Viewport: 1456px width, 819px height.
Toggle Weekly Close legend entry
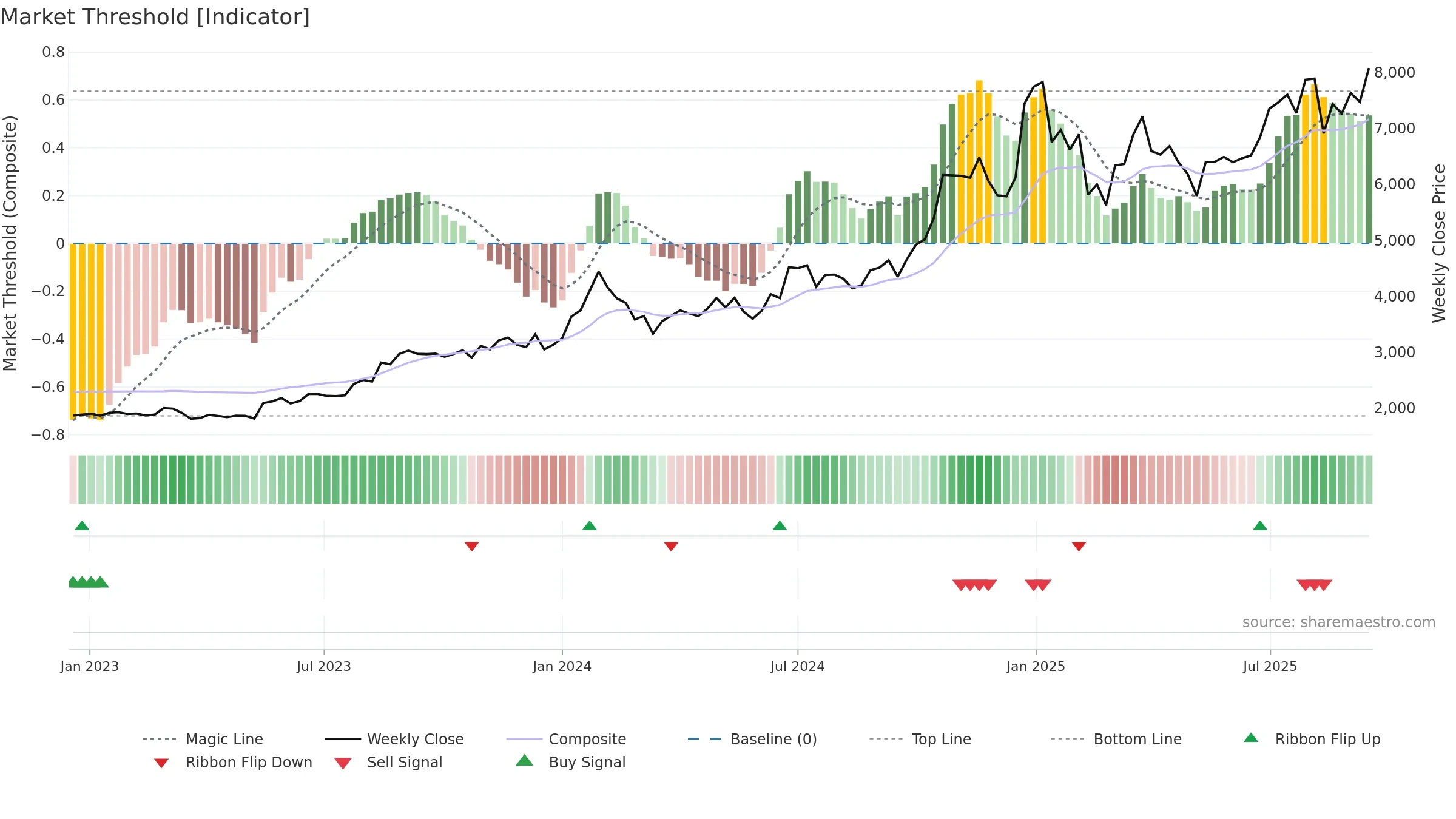[394, 739]
